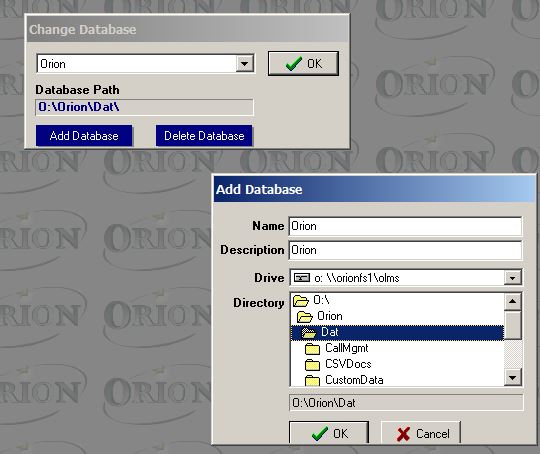Click the CallMgmt folder icon
Viewport: 540px width, 454px height.
pos(312,349)
